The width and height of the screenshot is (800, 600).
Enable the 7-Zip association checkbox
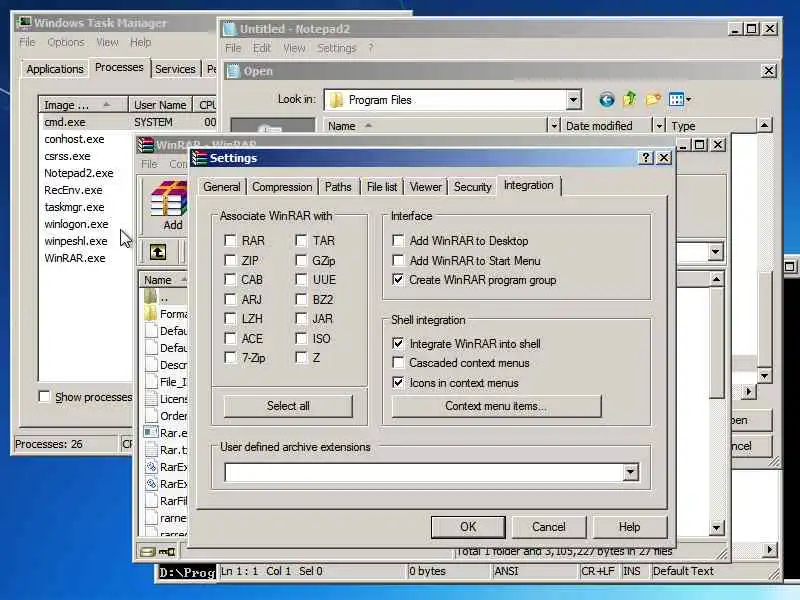tap(230, 358)
